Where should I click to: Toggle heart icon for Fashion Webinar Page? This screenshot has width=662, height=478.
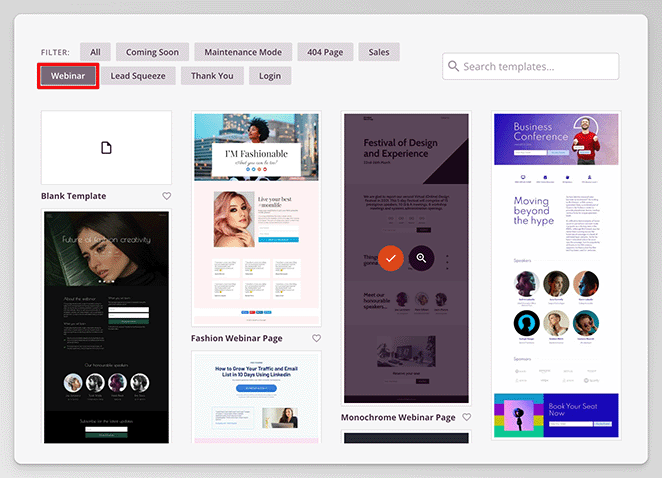(x=316, y=339)
